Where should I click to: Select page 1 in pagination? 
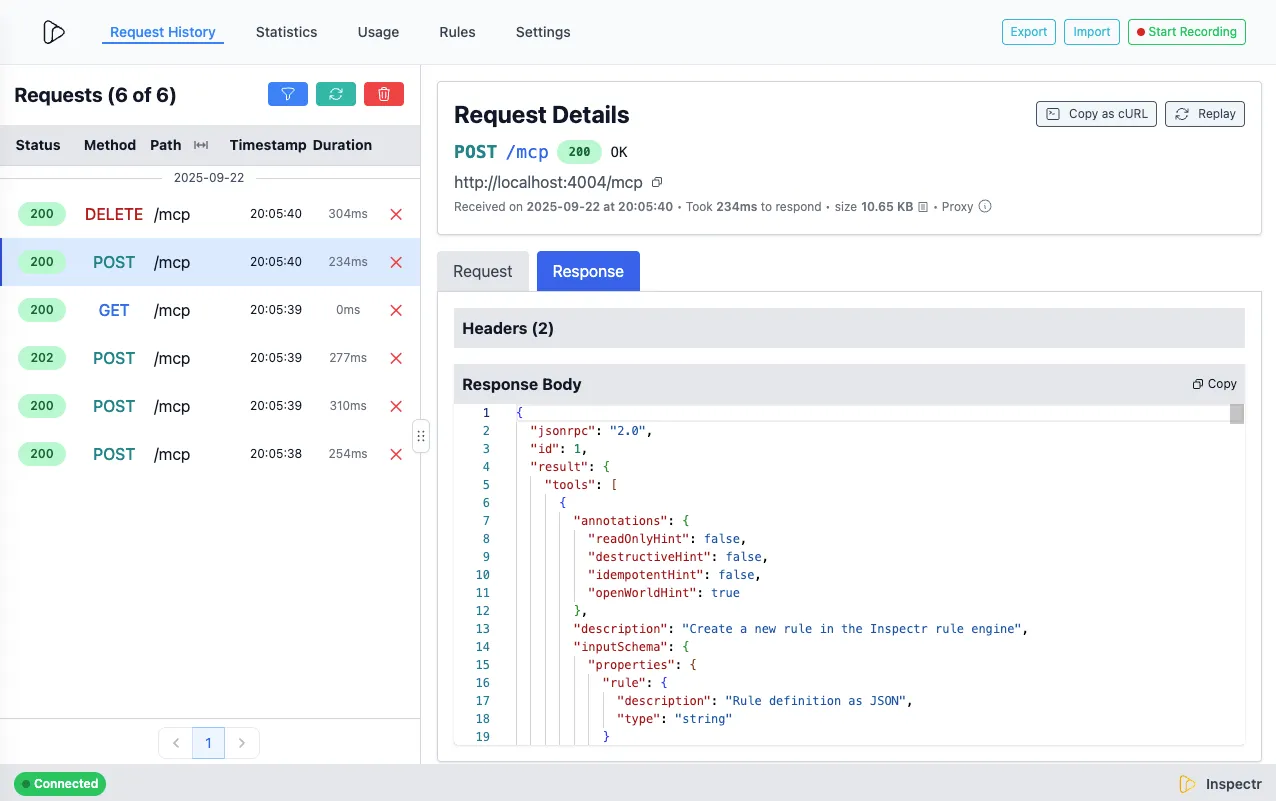[x=208, y=743]
